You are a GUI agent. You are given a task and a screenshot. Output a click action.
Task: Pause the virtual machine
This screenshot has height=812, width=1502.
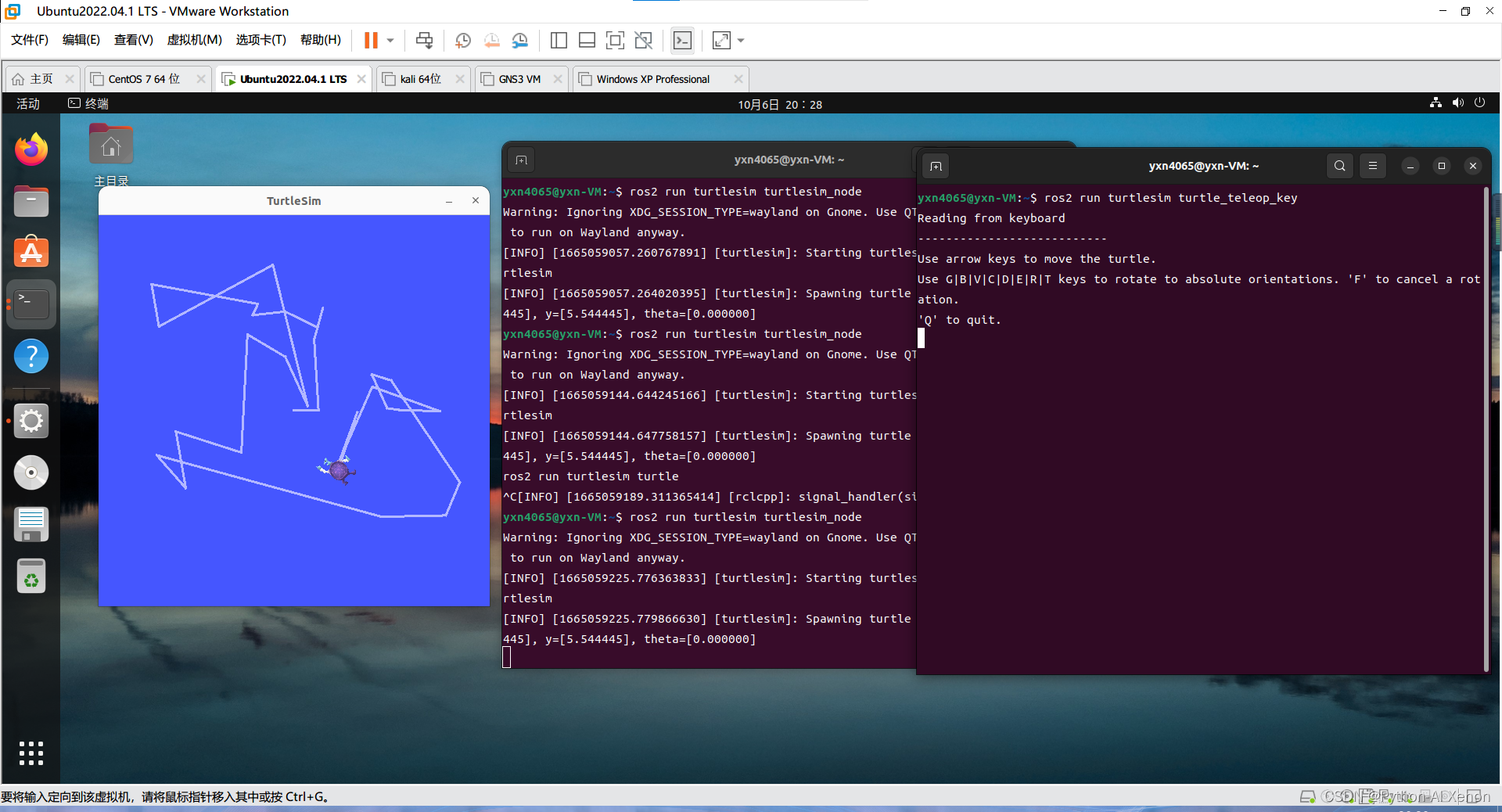click(x=371, y=40)
